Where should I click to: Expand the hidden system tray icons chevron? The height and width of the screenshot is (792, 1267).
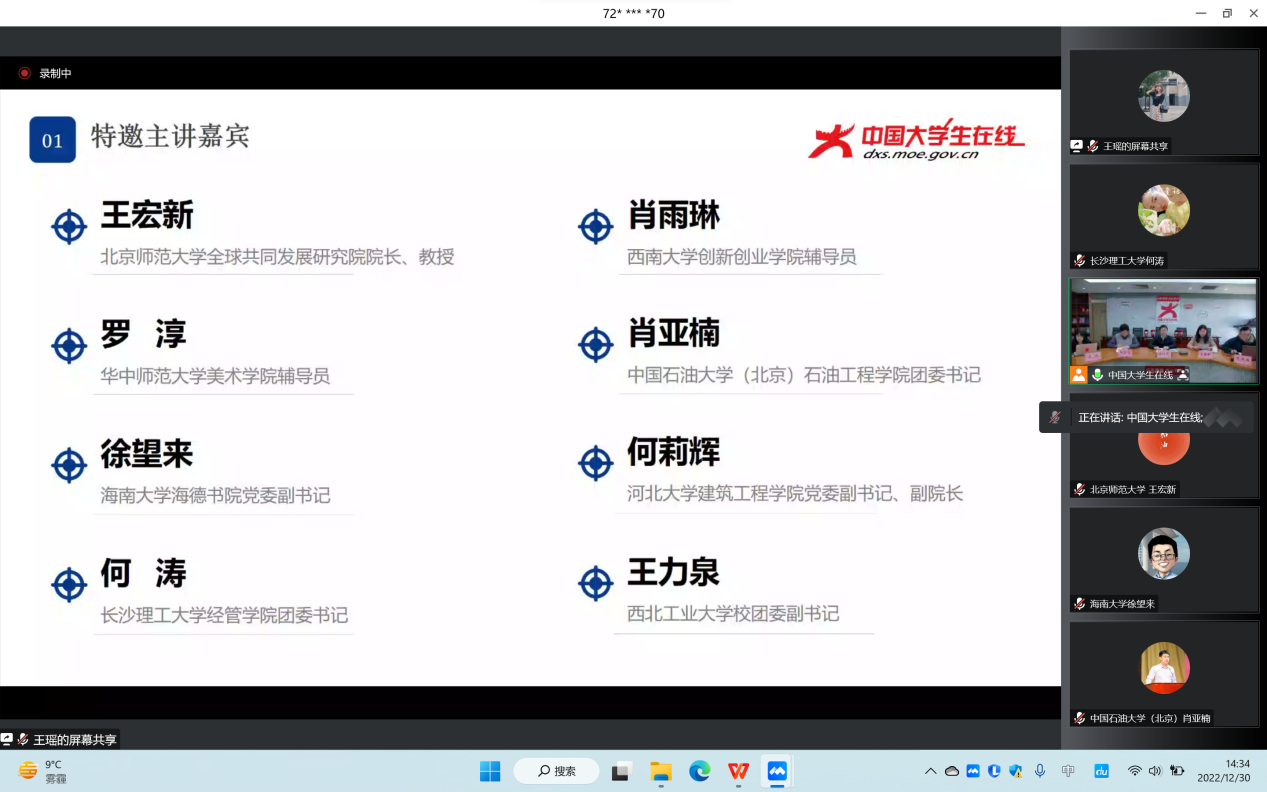[x=930, y=771]
